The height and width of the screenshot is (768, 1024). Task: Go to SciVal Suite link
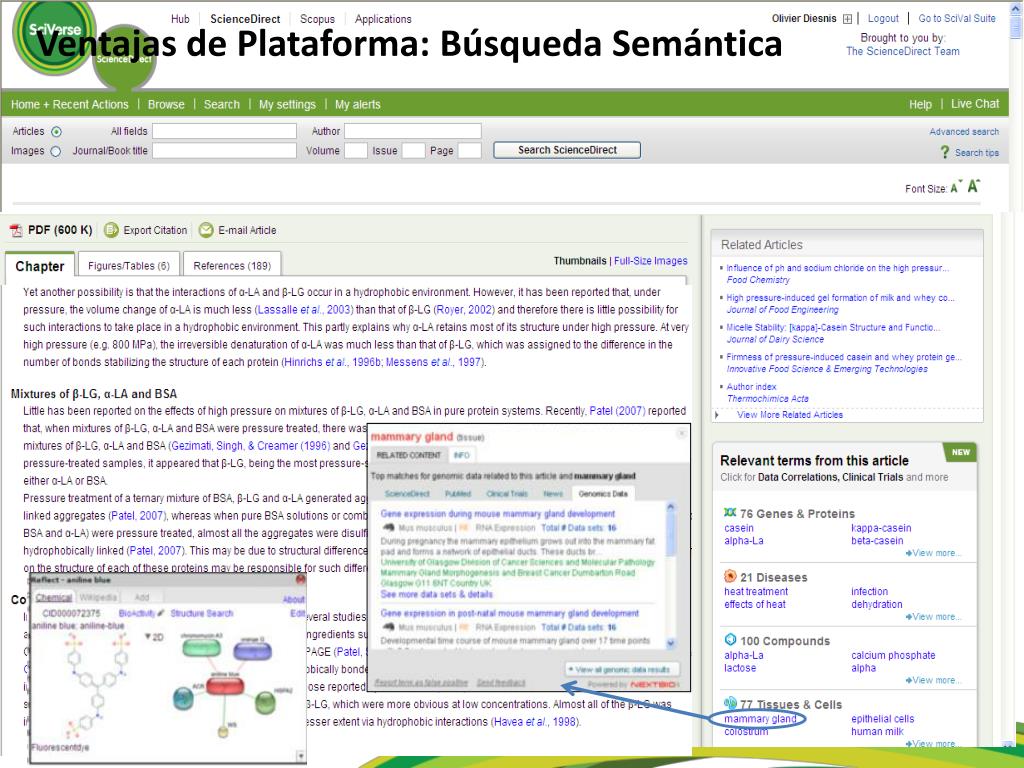[x=957, y=18]
